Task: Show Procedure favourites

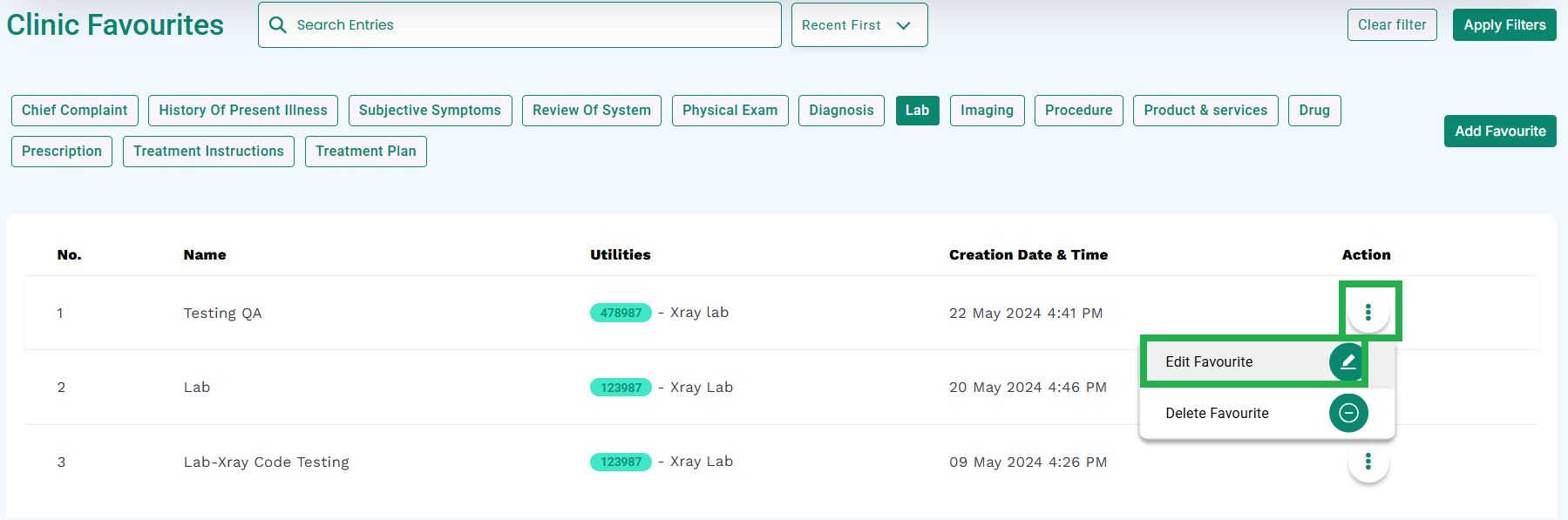Action: click(1079, 111)
